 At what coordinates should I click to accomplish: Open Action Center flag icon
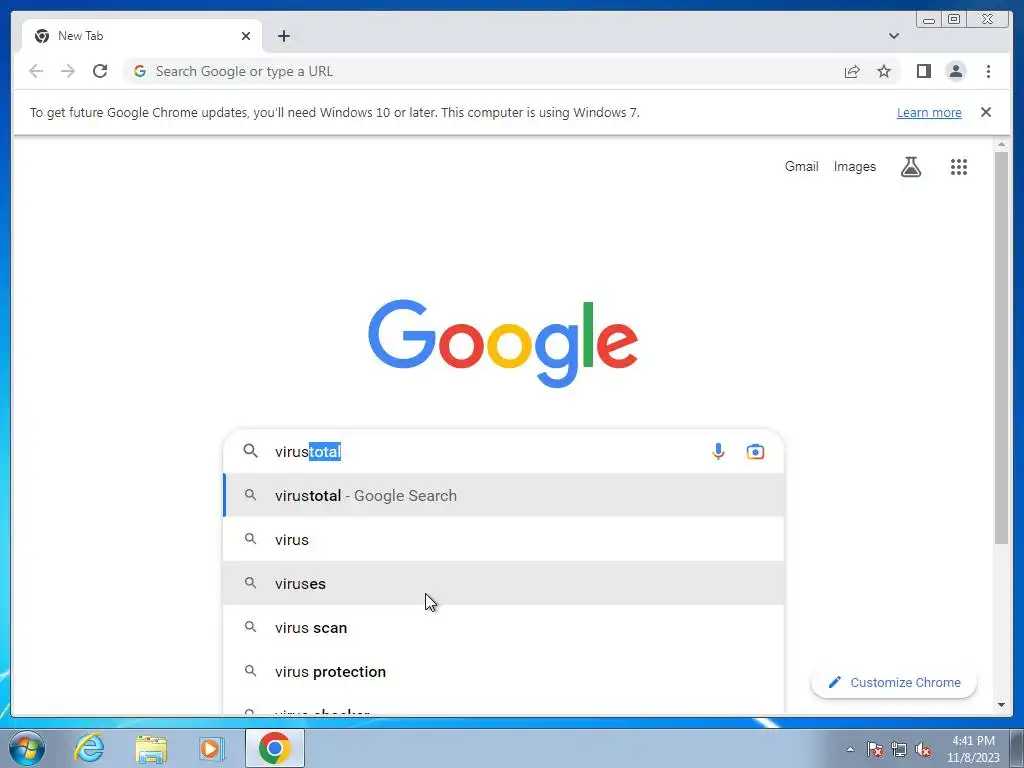coord(875,749)
